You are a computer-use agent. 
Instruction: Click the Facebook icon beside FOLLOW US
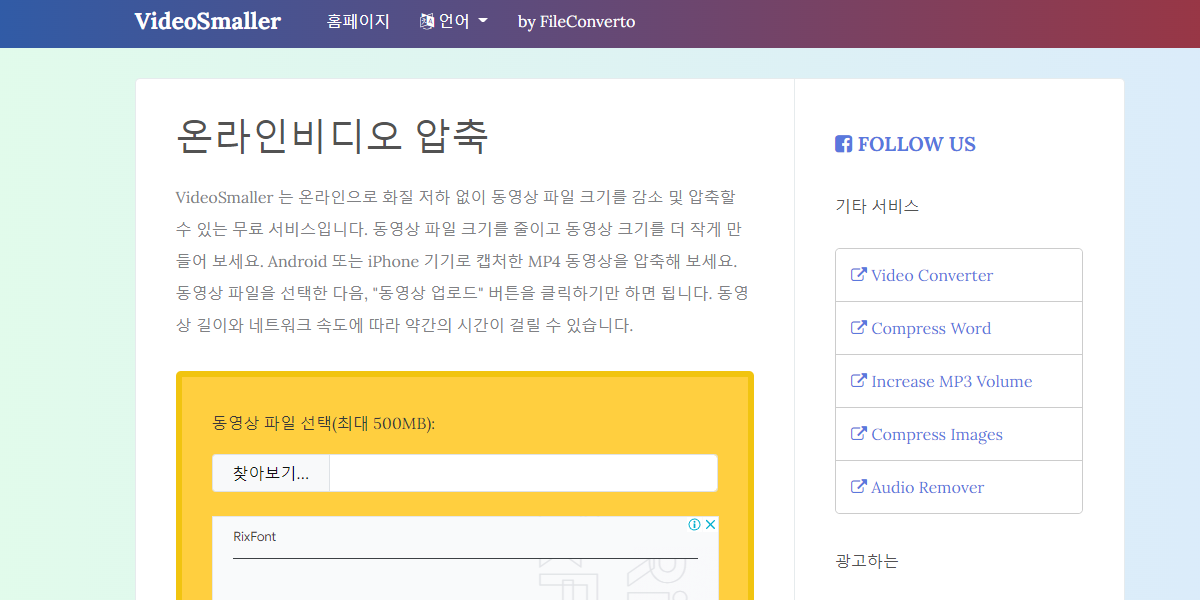(x=843, y=144)
